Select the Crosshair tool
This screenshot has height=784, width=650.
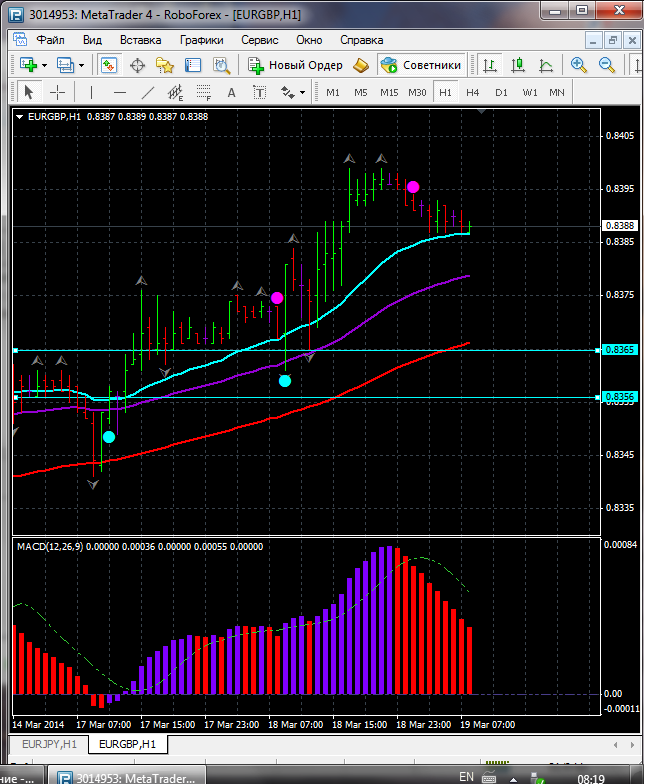(x=58, y=92)
